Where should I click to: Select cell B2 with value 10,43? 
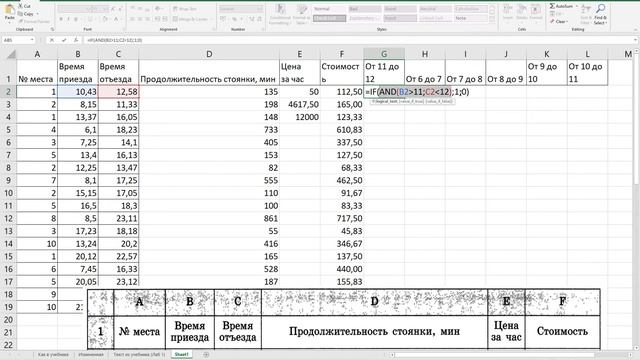point(78,92)
